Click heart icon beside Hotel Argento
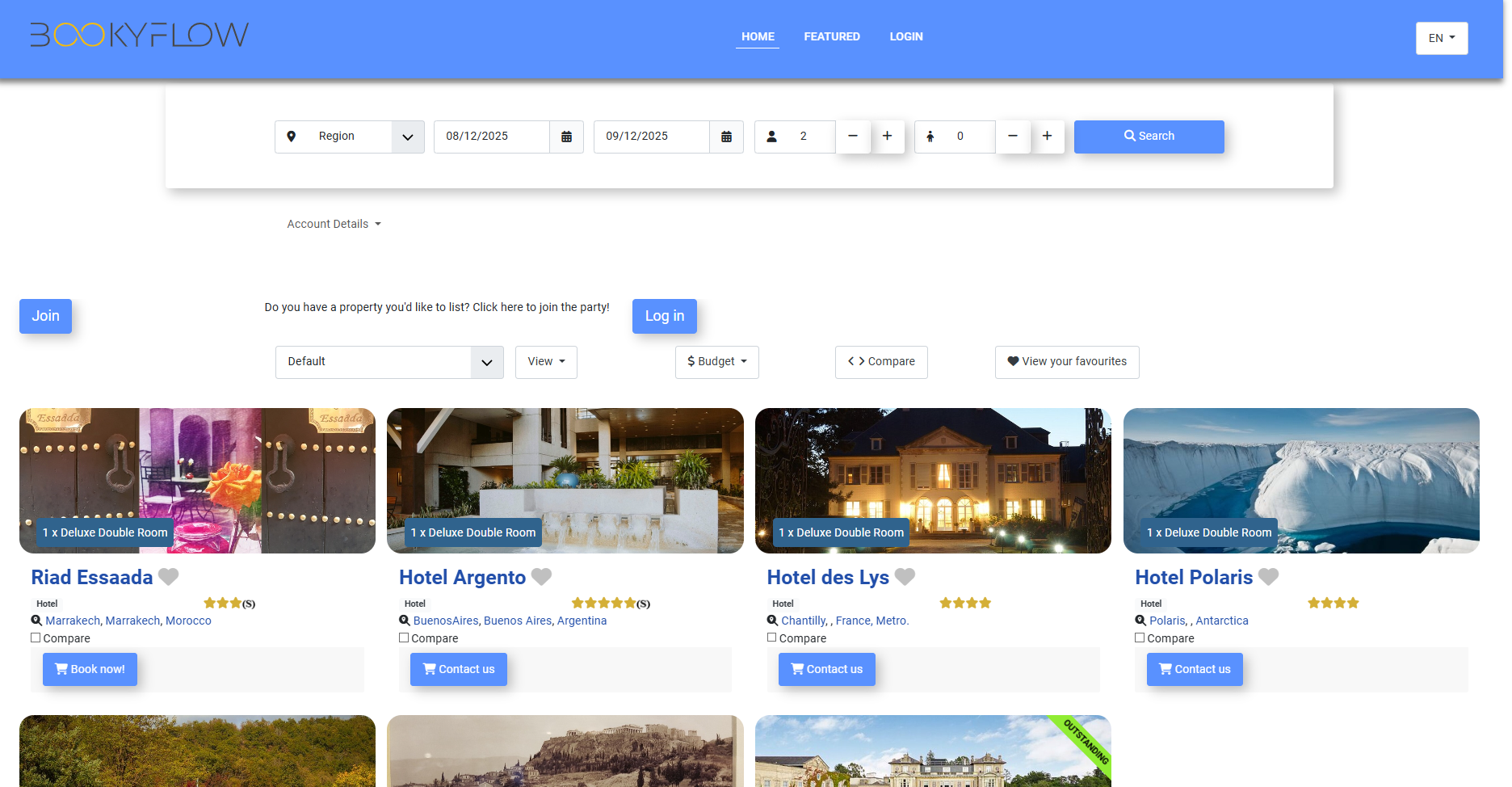 coord(542,577)
